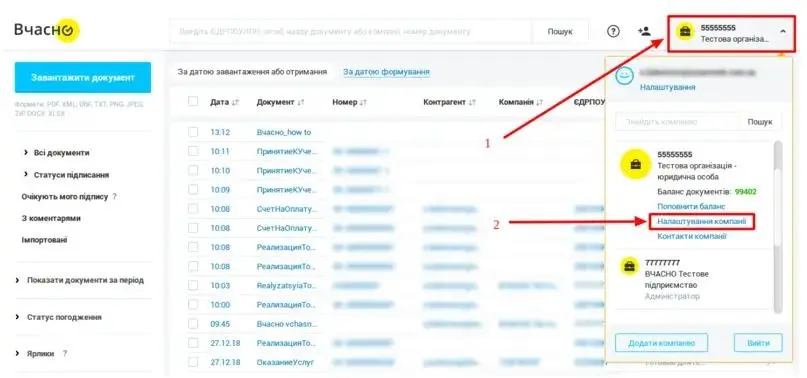The width and height of the screenshot is (807, 378).
Task: Select the checkbox of the 10:00 row
Action: (193, 305)
